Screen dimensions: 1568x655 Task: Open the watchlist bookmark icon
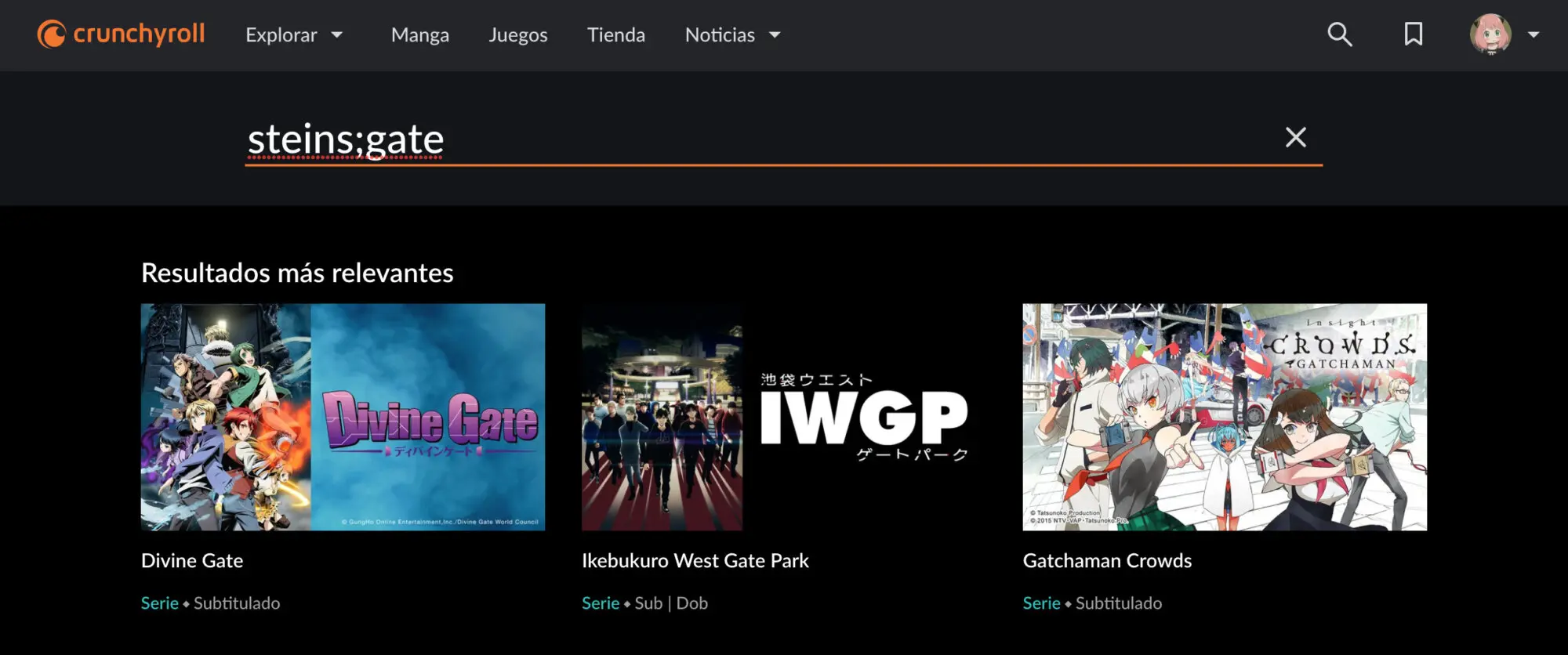pyautogui.click(x=1413, y=34)
